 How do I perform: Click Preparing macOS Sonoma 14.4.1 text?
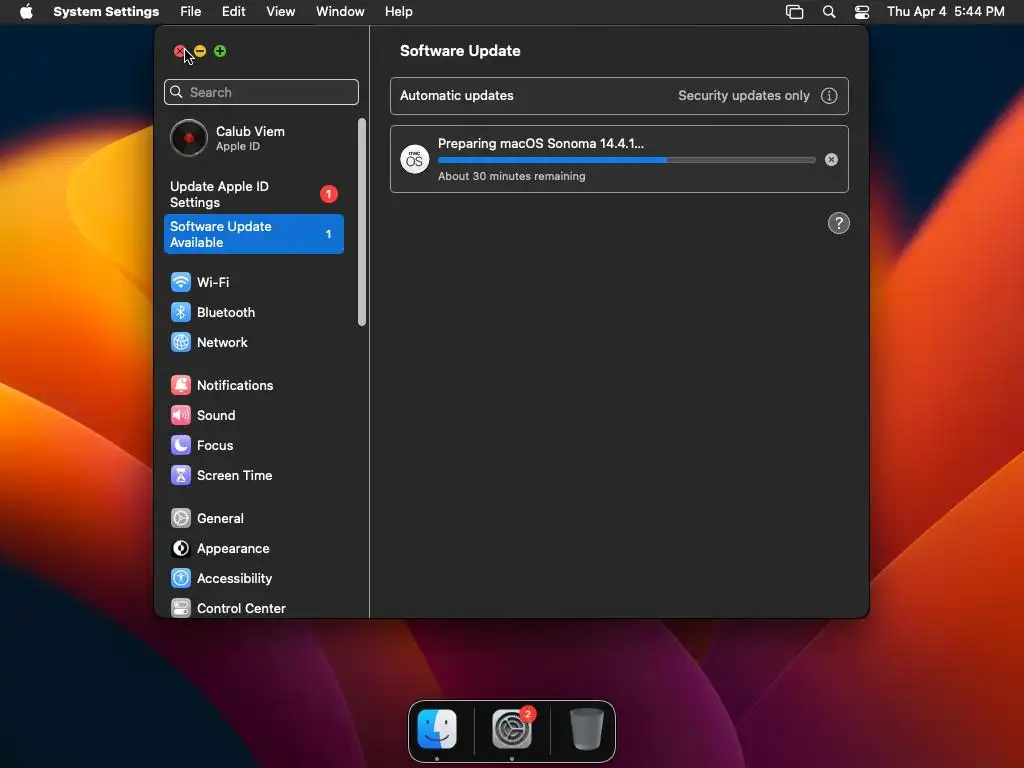tap(541, 144)
